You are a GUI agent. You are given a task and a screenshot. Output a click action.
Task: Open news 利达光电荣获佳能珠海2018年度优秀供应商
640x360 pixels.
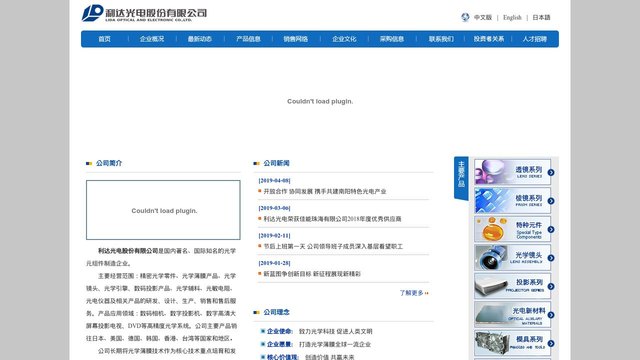pyautogui.click(x=332, y=219)
